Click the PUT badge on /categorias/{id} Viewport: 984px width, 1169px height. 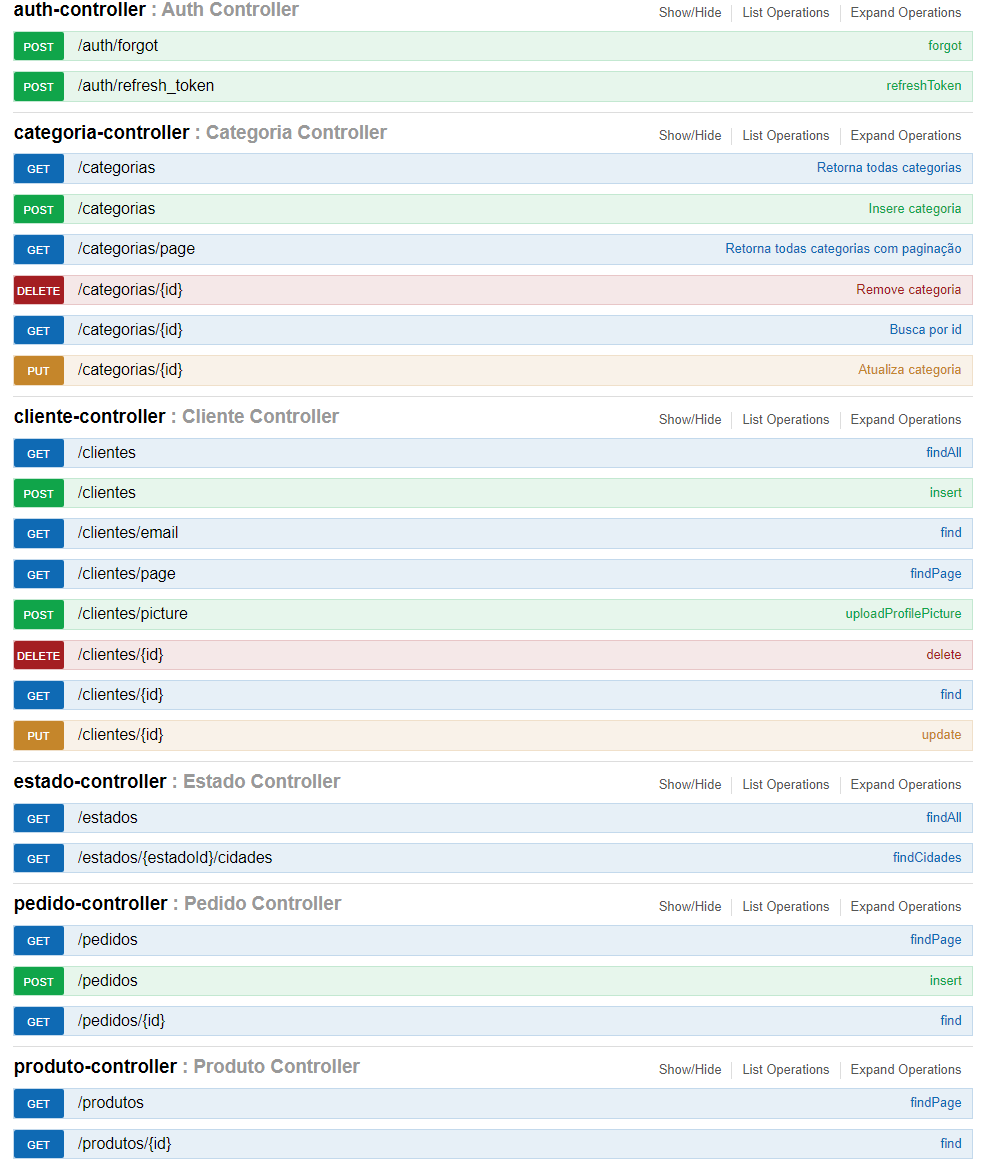[38, 369]
